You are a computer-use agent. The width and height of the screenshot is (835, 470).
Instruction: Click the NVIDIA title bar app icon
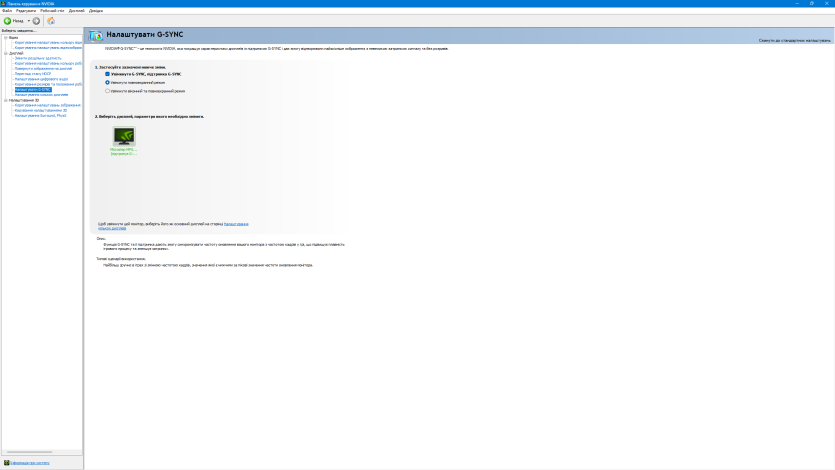[x=3, y=3]
